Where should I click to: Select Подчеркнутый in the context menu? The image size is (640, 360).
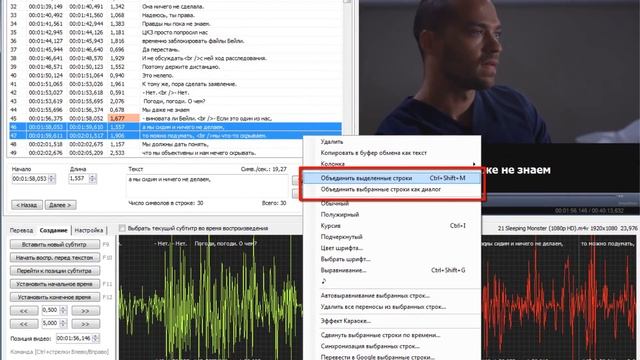(341, 237)
